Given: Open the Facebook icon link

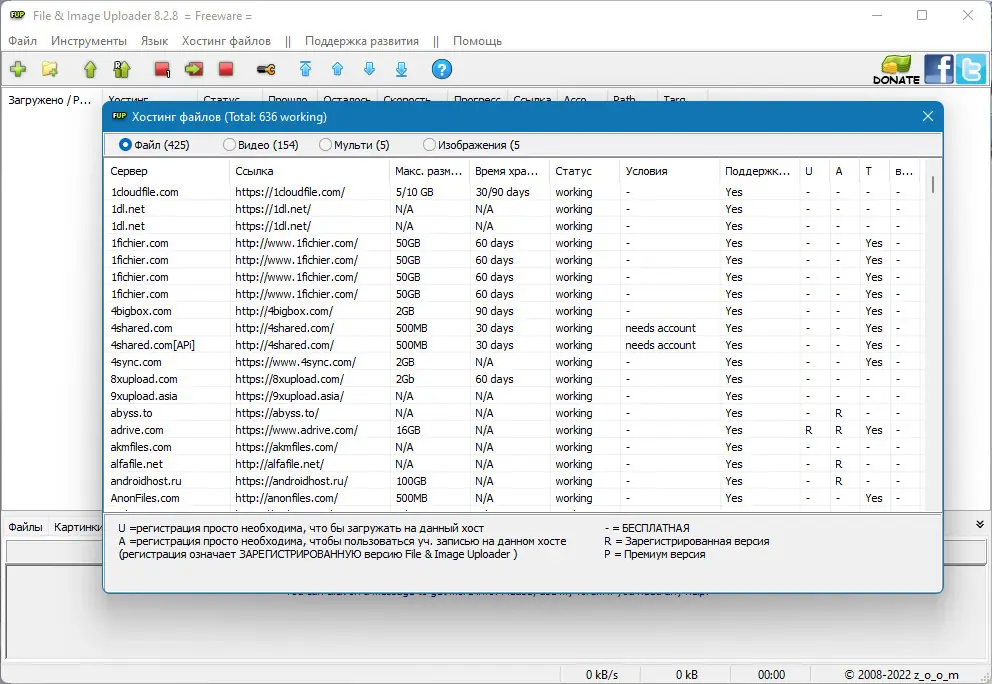Looking at the screenshot, I should click(x=938, y=69).
